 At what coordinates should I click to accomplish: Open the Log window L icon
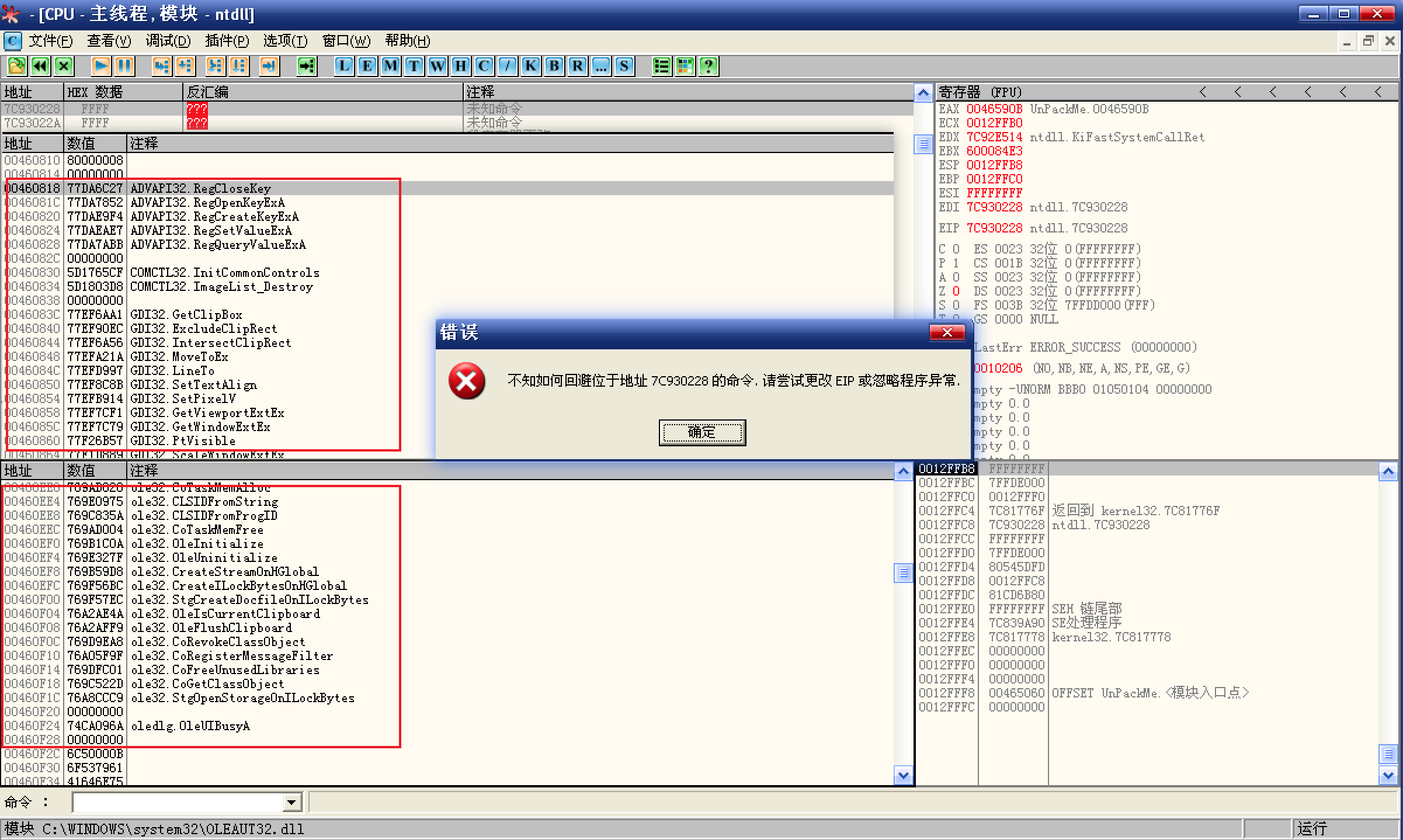[x=343, y=66]
